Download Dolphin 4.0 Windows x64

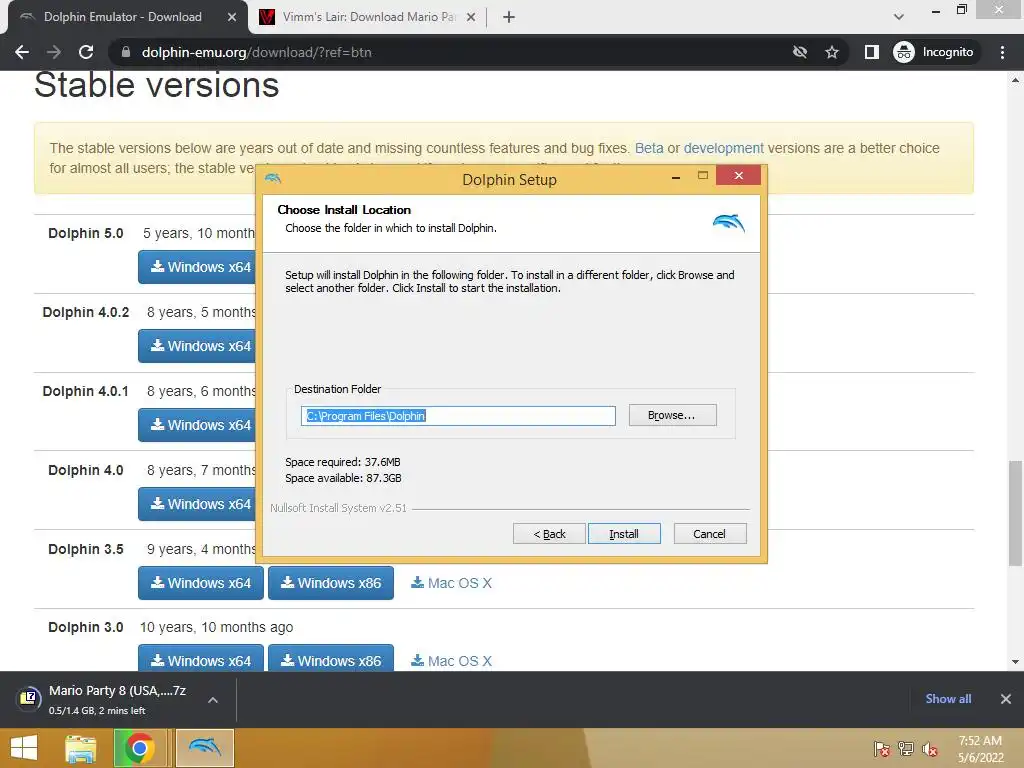(x=197, y=504)
